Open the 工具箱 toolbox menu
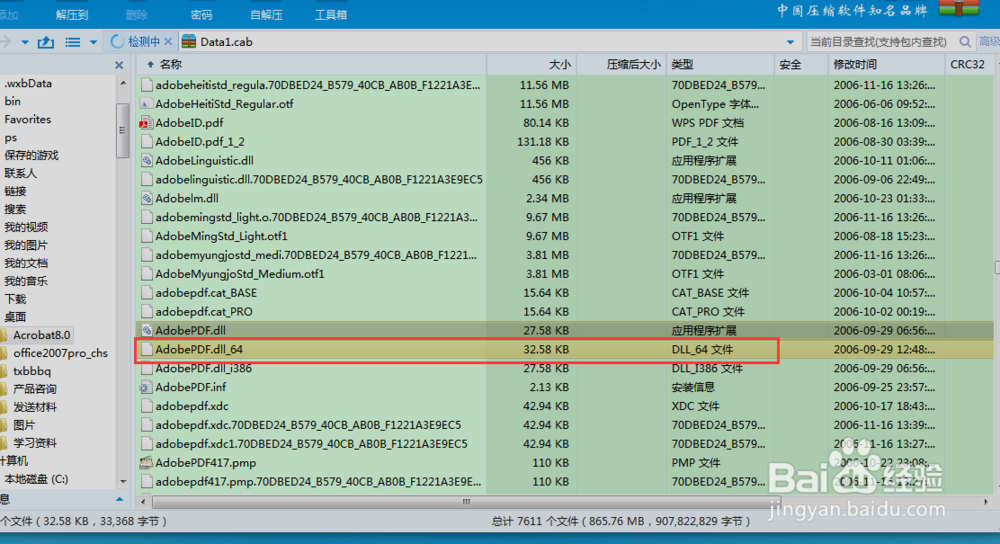The width and height of the screenshot is (1000, 544). tap(331, 15)
